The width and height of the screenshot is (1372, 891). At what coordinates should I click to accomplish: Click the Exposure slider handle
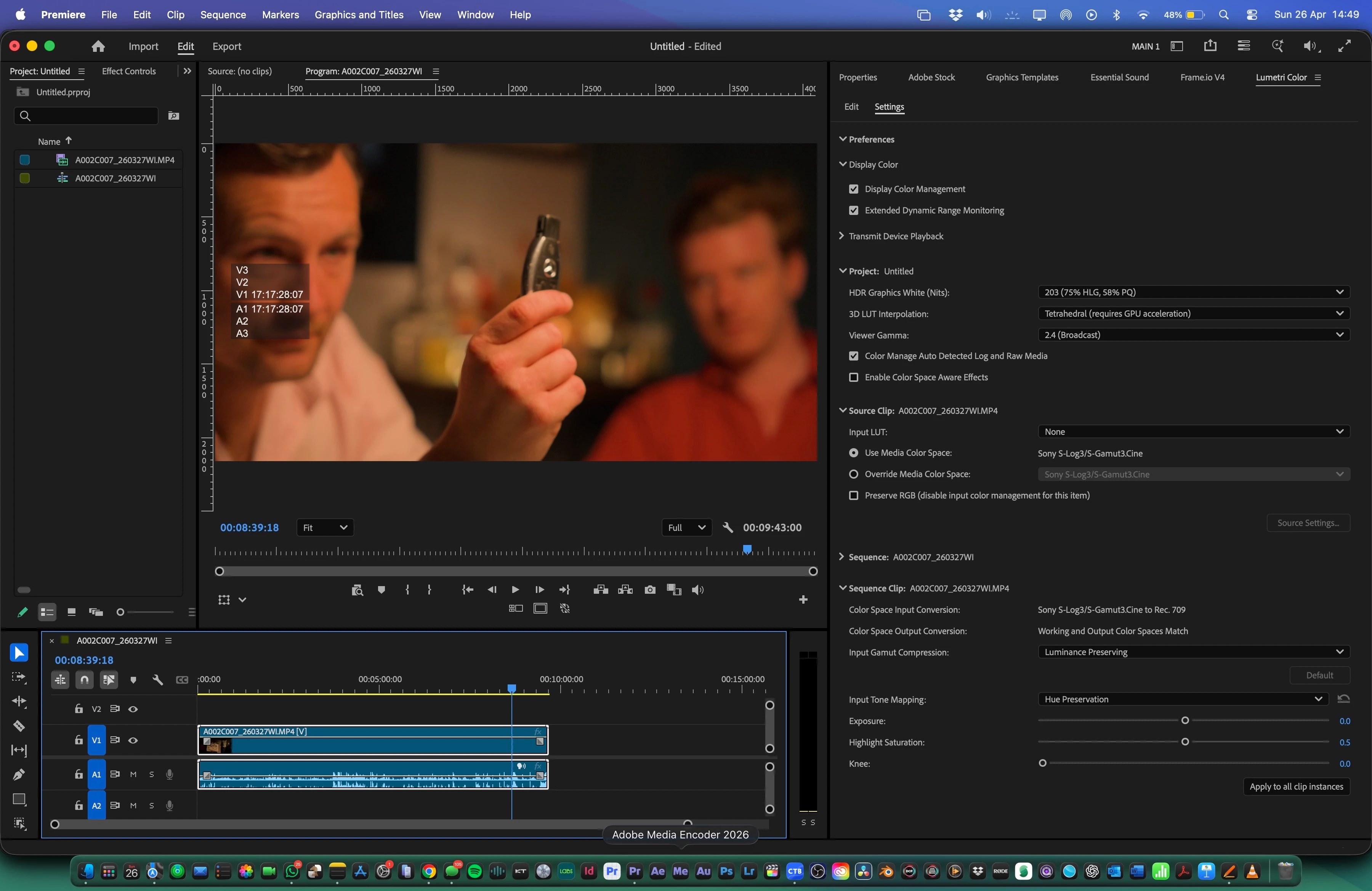(1184, 720)
